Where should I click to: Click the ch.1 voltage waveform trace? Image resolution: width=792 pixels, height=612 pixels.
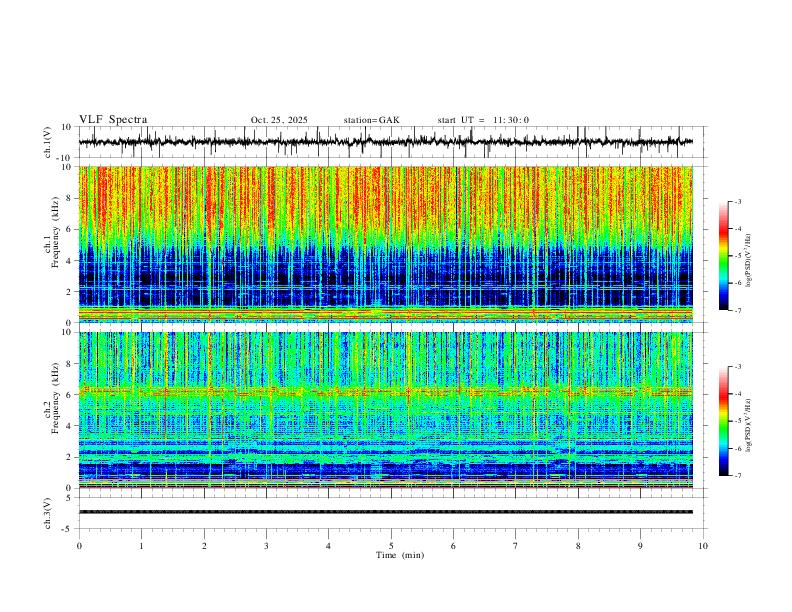click(385, 142)
